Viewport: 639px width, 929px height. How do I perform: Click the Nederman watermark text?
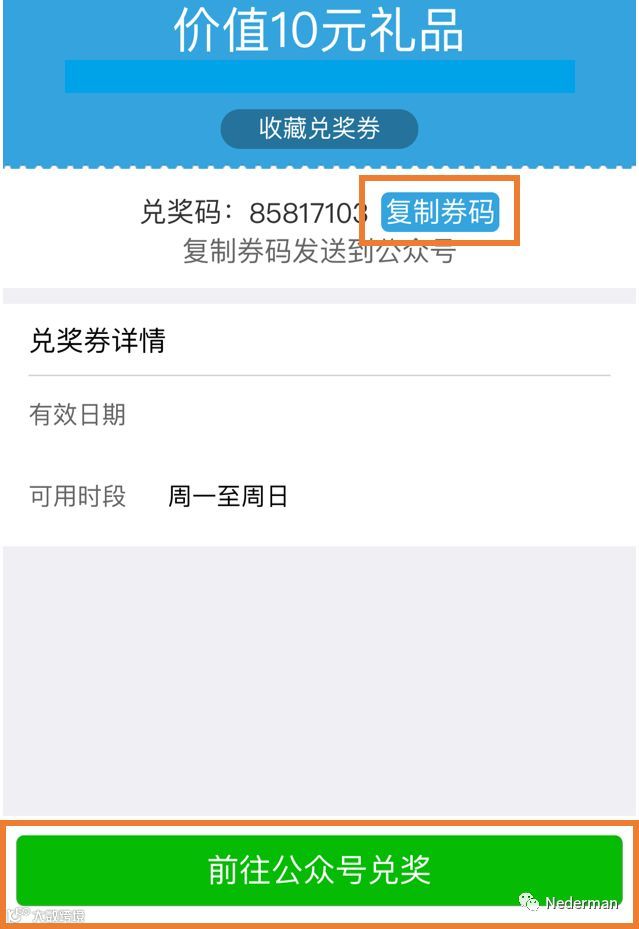(x=582, y=903)
